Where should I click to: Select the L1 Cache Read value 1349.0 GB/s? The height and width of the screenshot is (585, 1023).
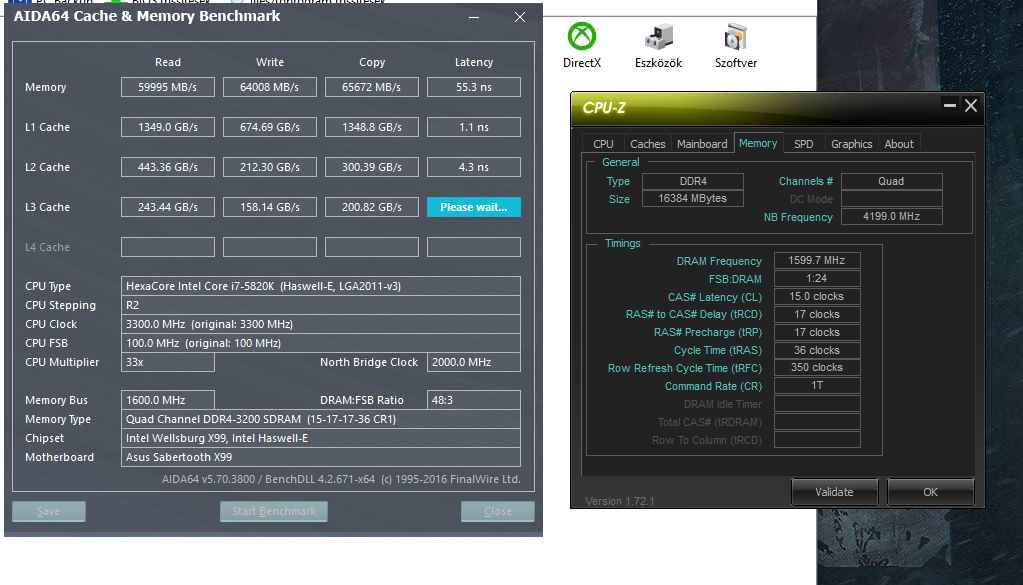[168, 127]
